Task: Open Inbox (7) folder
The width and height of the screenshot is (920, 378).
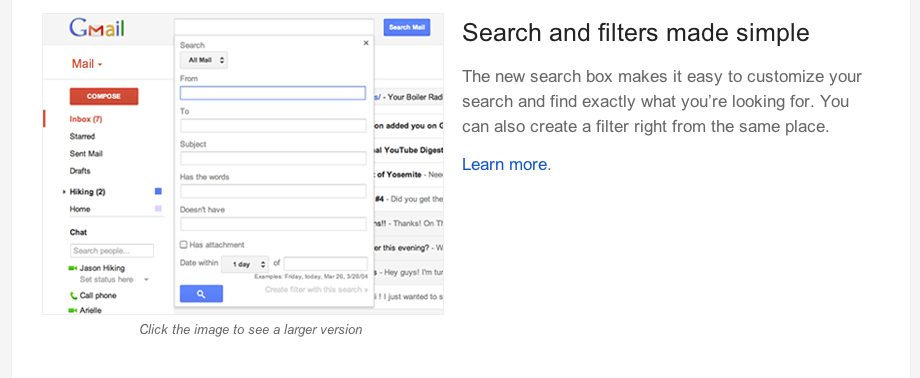Action: coord(86,119)
